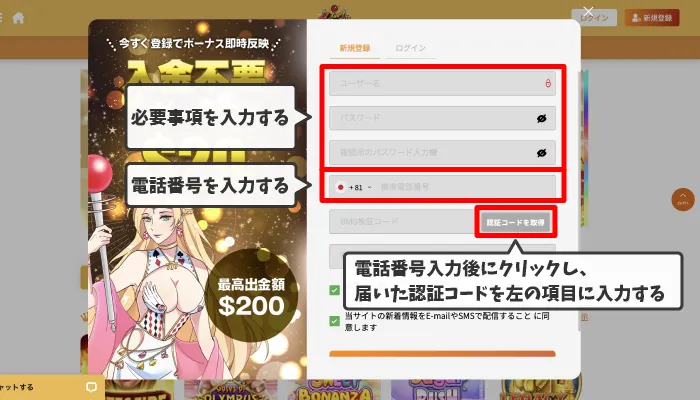The image size is (700, 400).
Task: Click the orange submit bar at bottom
Action: point(442,354)
